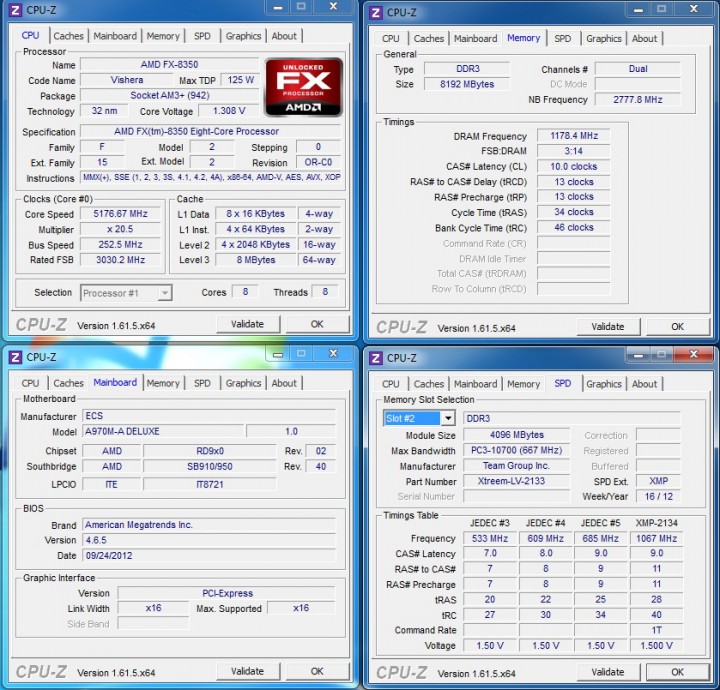This screenshot has height=690, width=720.
Task: Click OK in the Mainboard tab window
Action: [317, 671]
